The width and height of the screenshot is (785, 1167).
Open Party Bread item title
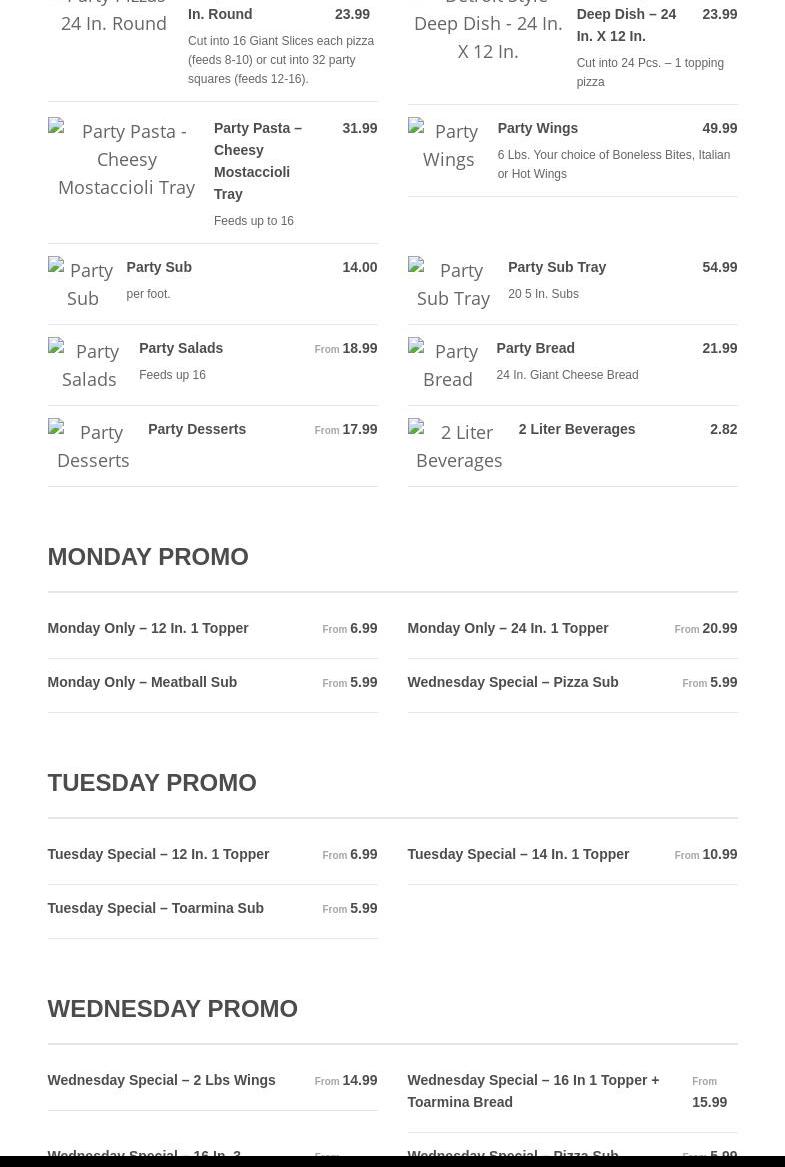click(535, 348)
